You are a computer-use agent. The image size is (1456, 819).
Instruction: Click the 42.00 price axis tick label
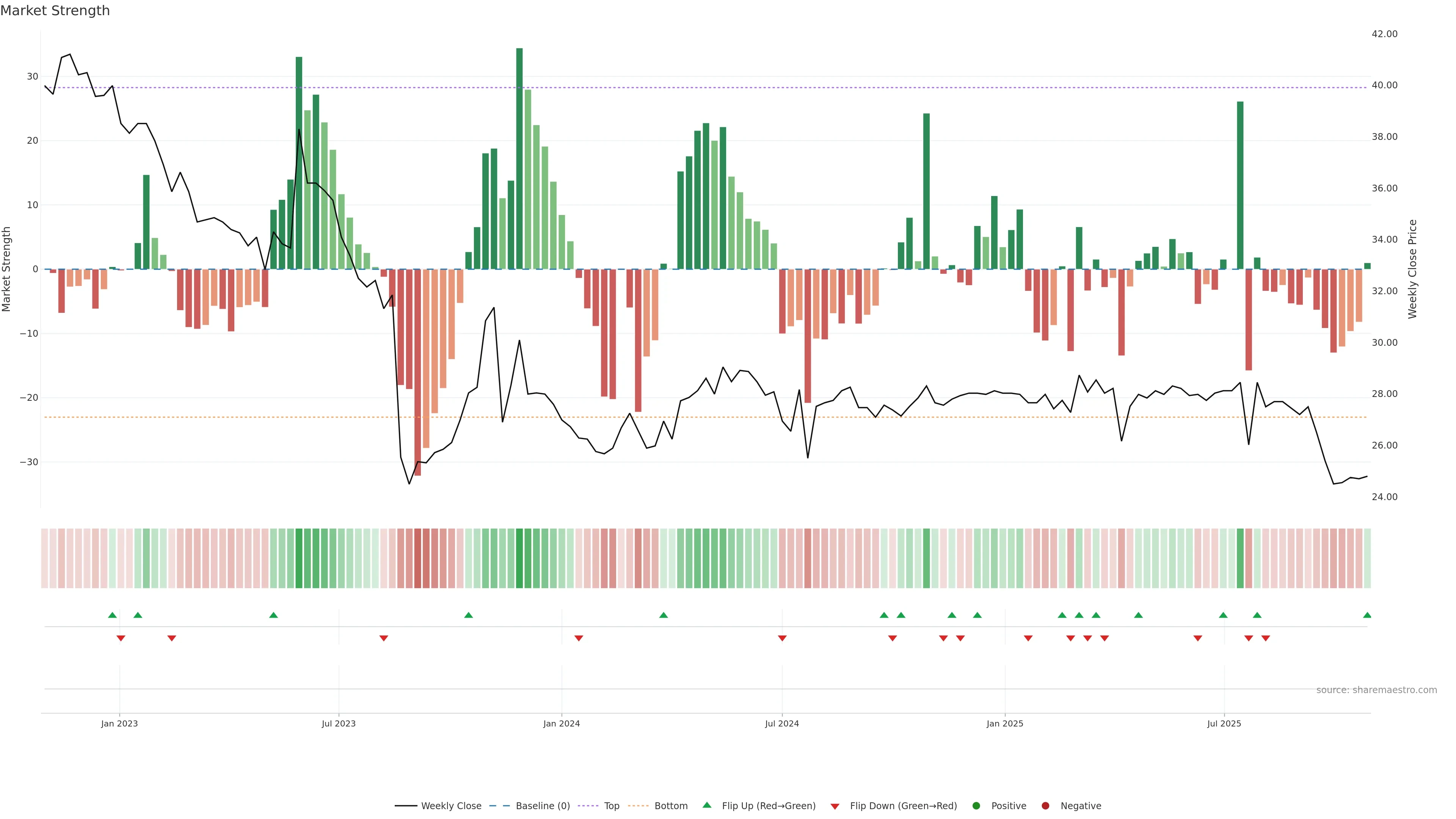pos(1384,34)
